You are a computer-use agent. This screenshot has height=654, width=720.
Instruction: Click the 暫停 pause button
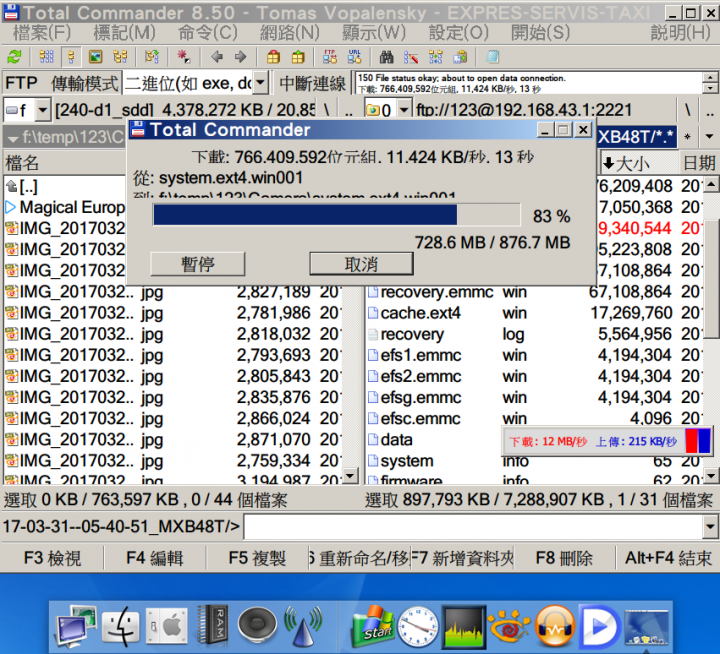click(x=197, y=264)
